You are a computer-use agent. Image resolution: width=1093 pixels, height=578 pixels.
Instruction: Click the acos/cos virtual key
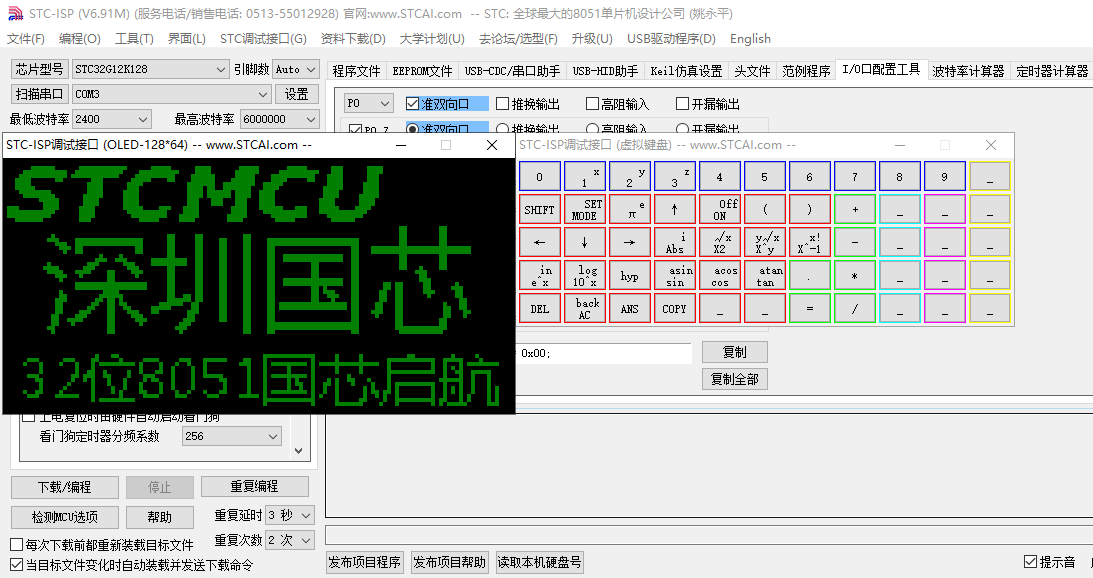point(719,275)
